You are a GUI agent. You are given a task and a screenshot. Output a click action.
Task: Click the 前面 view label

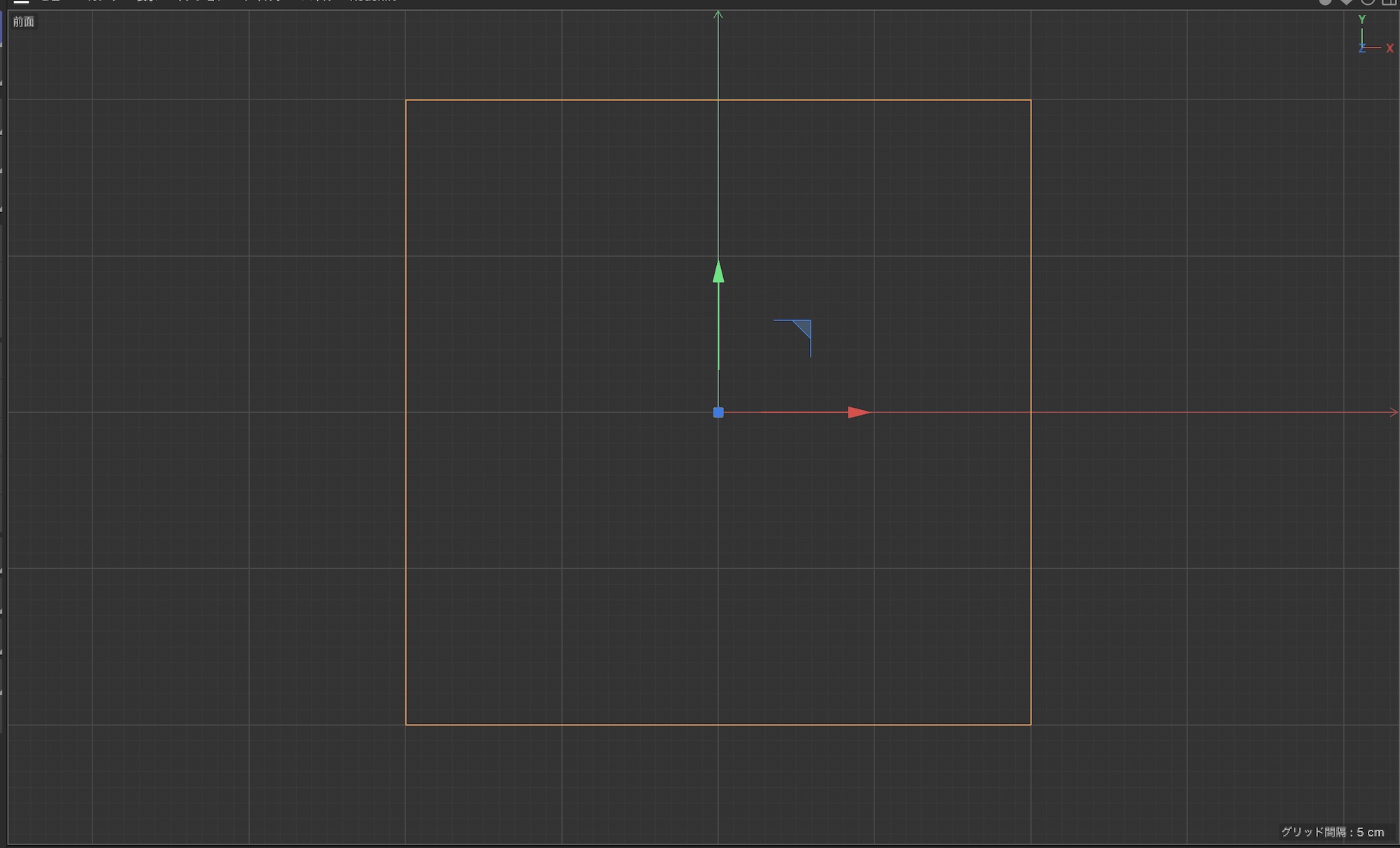coord(23,22)
